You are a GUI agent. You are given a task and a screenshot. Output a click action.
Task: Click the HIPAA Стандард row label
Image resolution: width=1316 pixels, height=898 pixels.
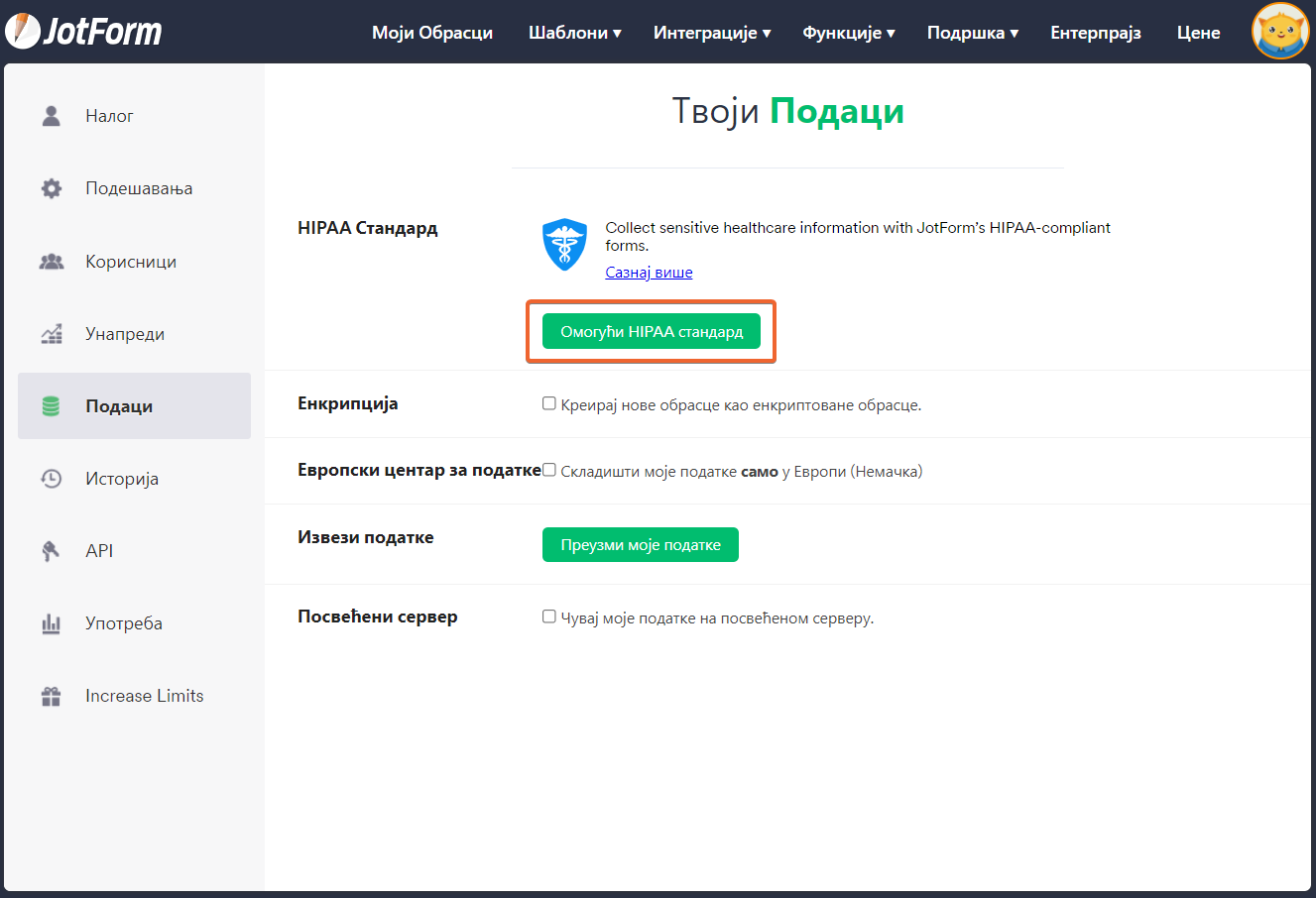point(368,228)
